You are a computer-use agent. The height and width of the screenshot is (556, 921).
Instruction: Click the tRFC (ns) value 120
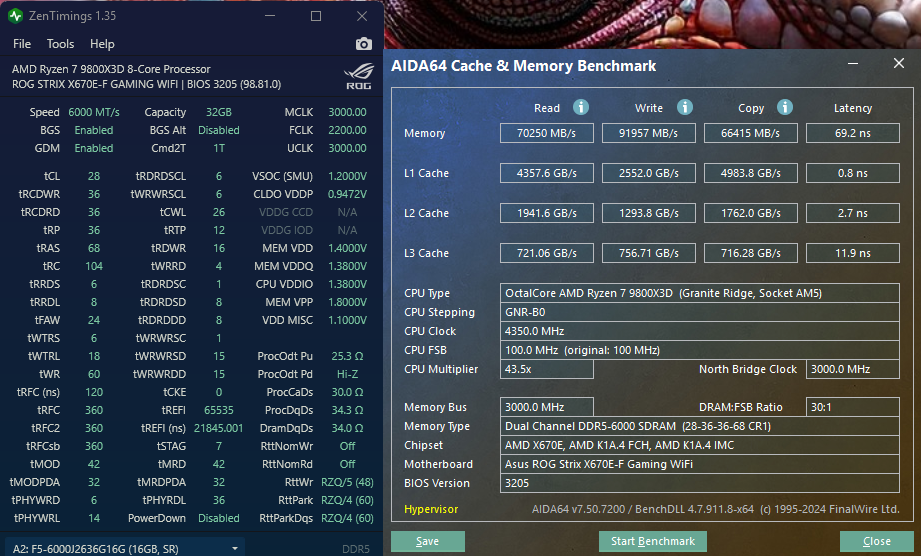[94, 392]
